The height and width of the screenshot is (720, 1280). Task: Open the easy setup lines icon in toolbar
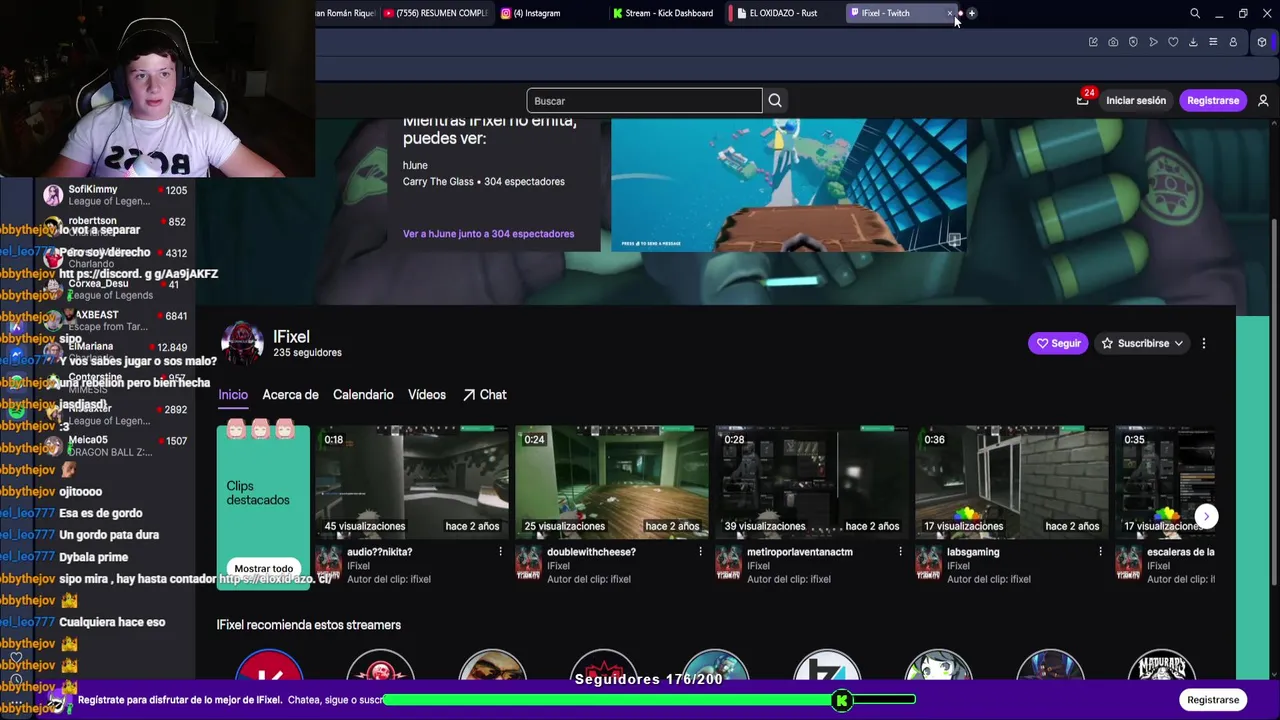click(1213, 42)
